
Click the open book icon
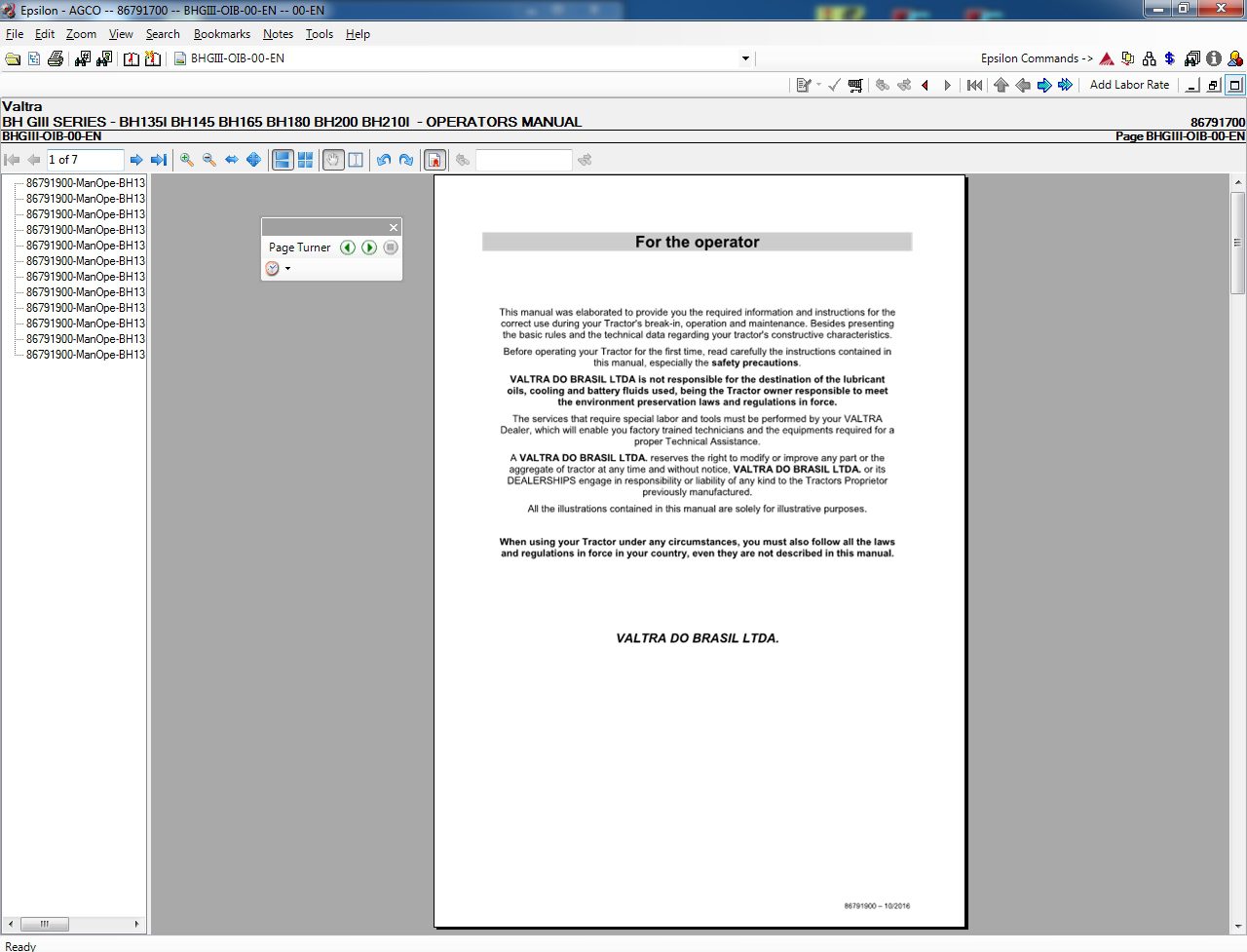pos(131,58)
